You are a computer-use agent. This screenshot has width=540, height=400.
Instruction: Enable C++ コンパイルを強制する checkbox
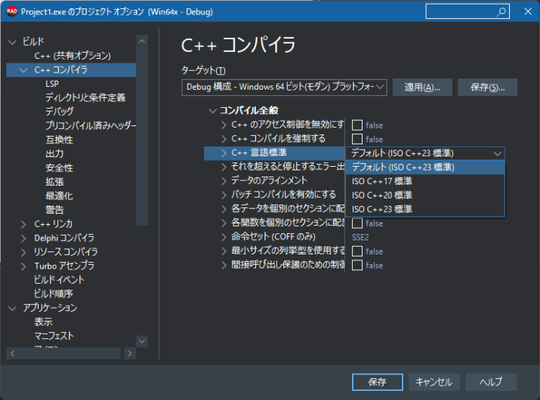click(357, 139)
